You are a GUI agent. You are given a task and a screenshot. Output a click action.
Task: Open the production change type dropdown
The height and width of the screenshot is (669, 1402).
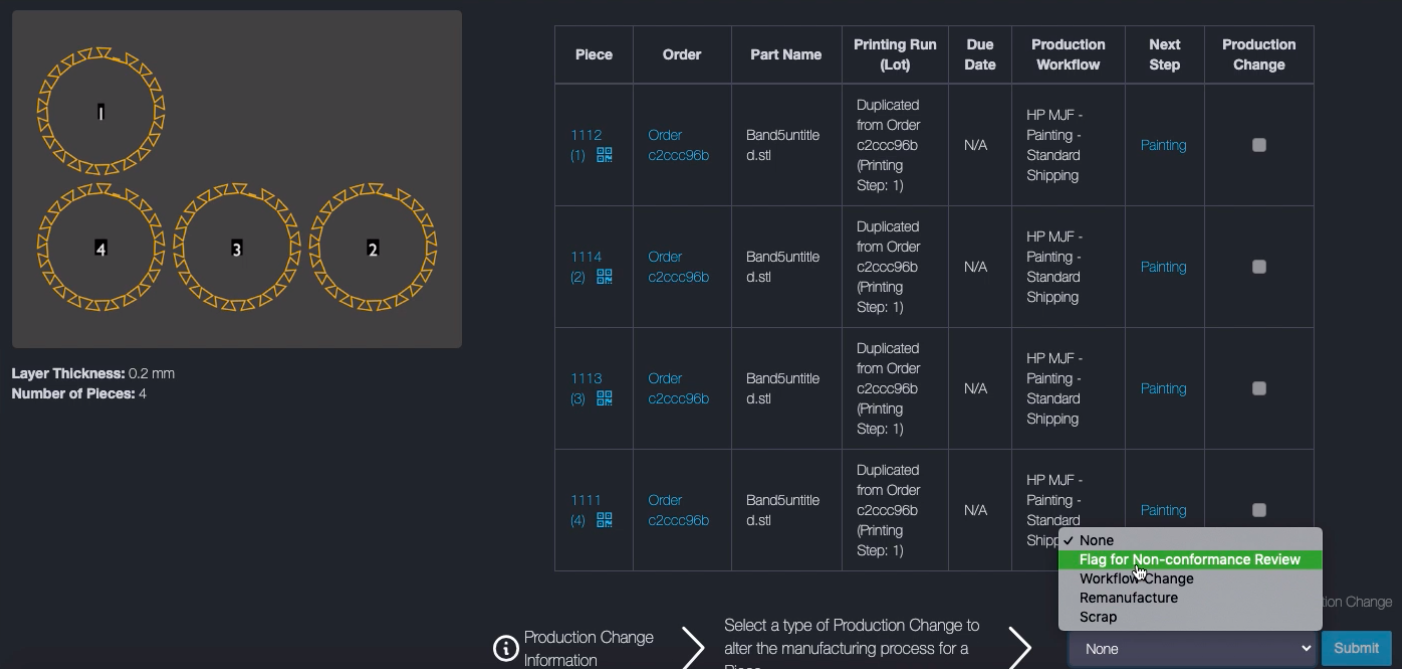(1192, 648)
